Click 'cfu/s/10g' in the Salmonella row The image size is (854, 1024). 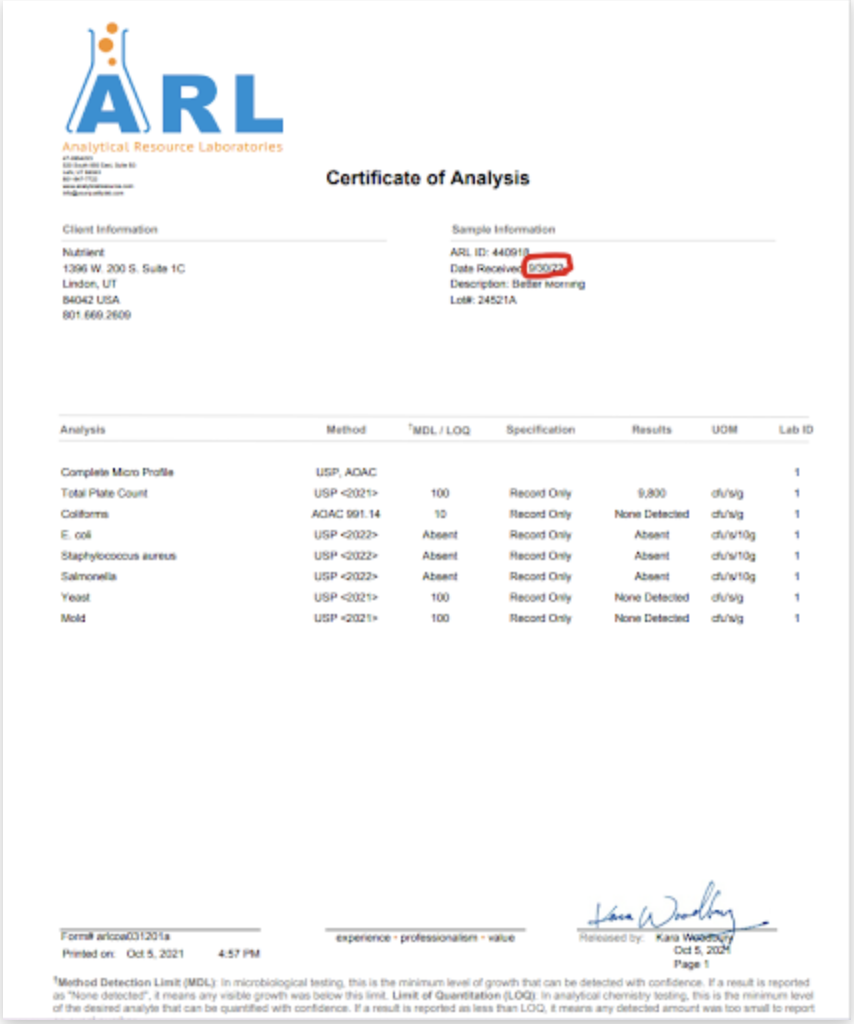coord(733,576)
